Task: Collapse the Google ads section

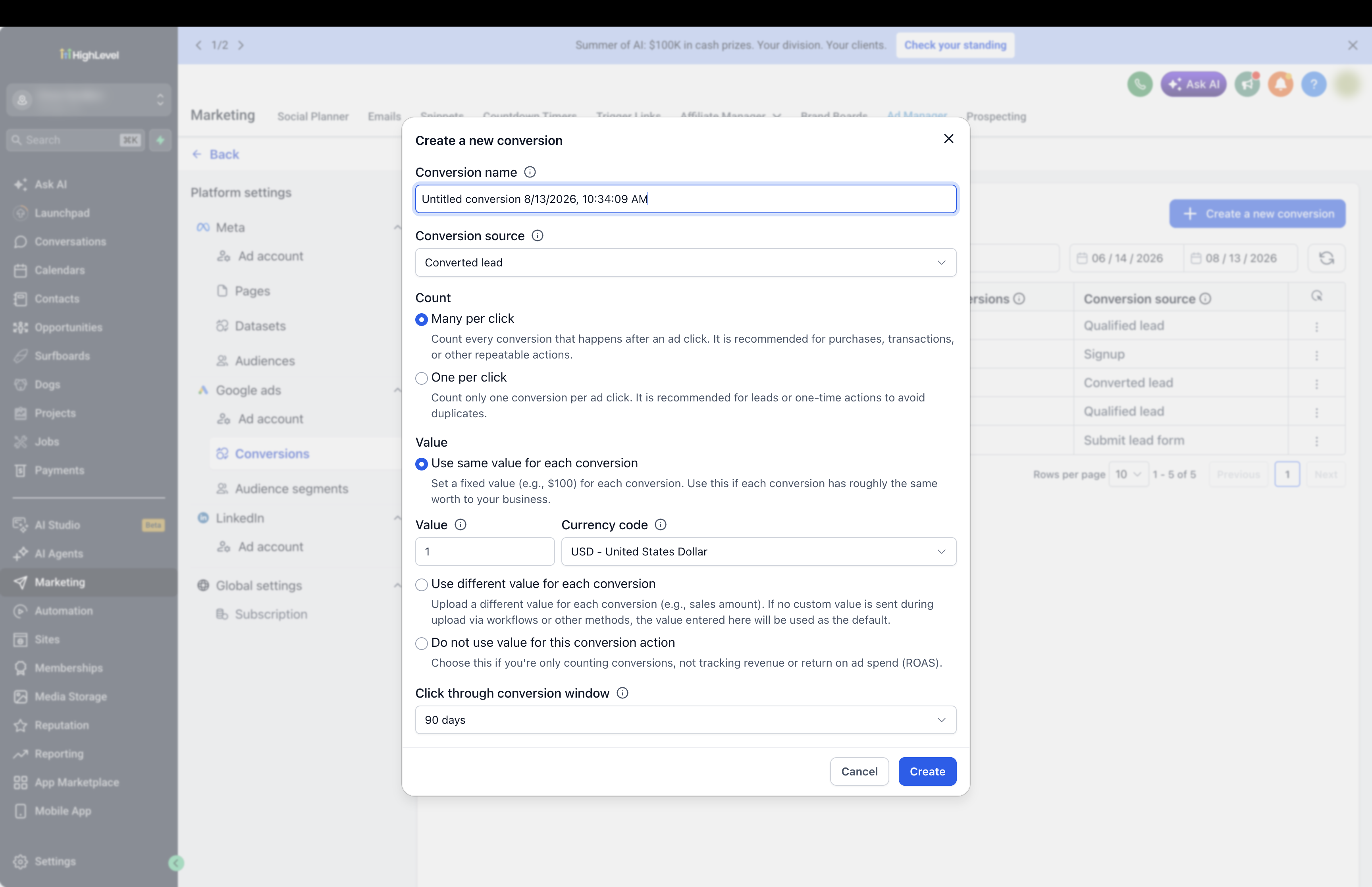Action: tap(397, 391)
